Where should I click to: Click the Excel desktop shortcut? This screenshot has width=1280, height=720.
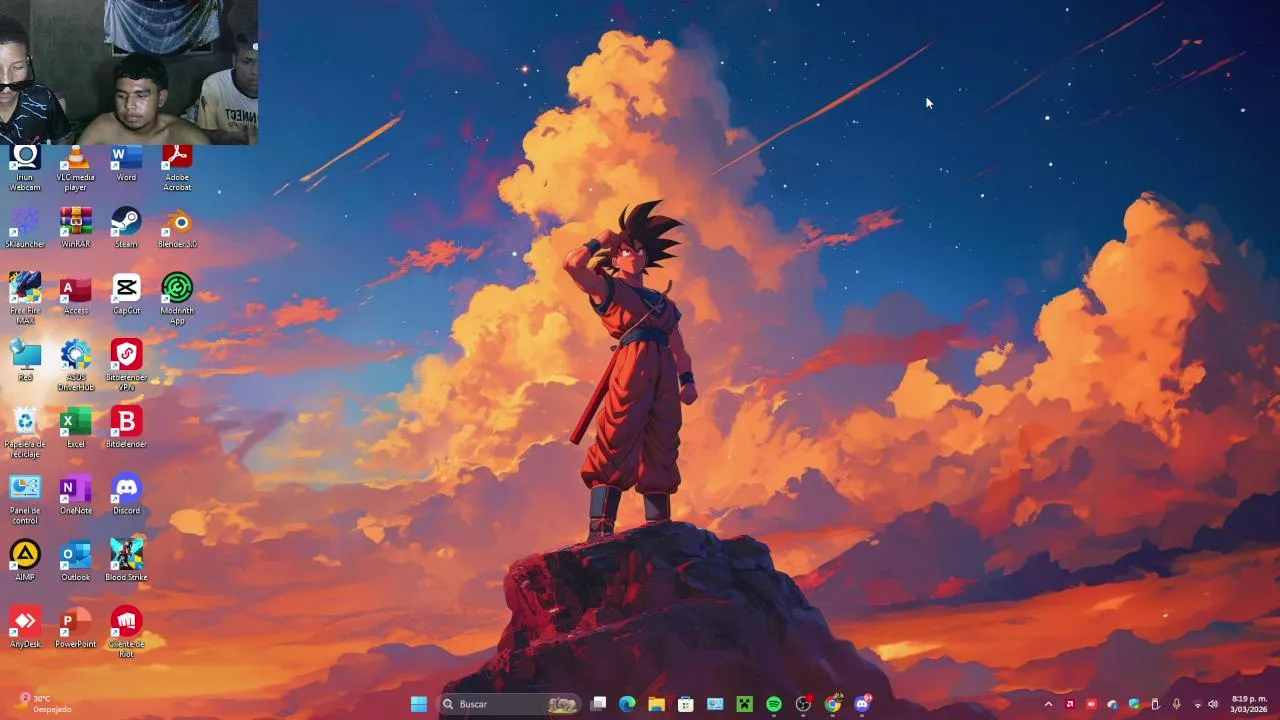tap(76, 428)
